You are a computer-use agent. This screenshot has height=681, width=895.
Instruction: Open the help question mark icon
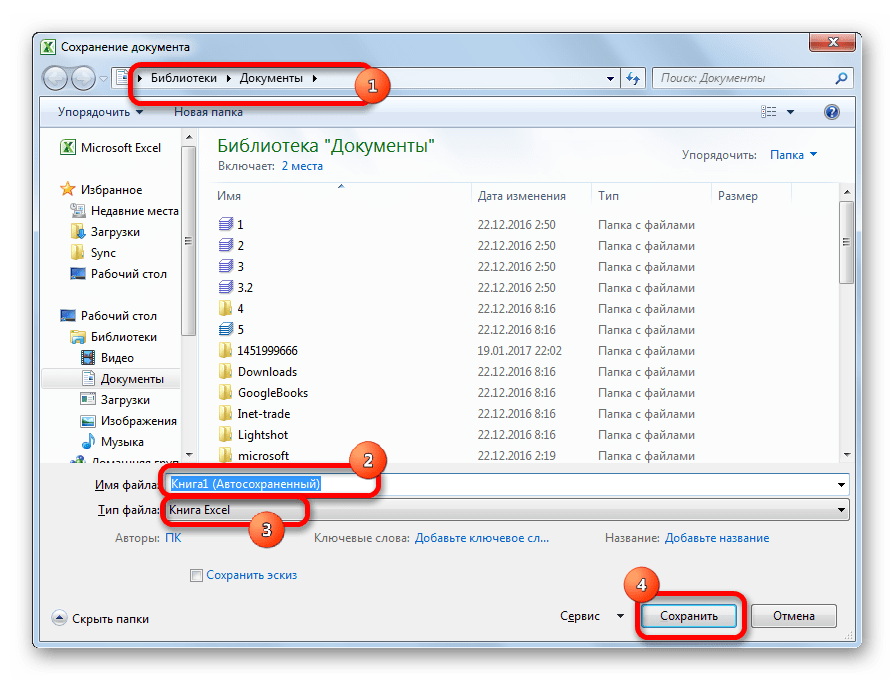pos(831,112)
